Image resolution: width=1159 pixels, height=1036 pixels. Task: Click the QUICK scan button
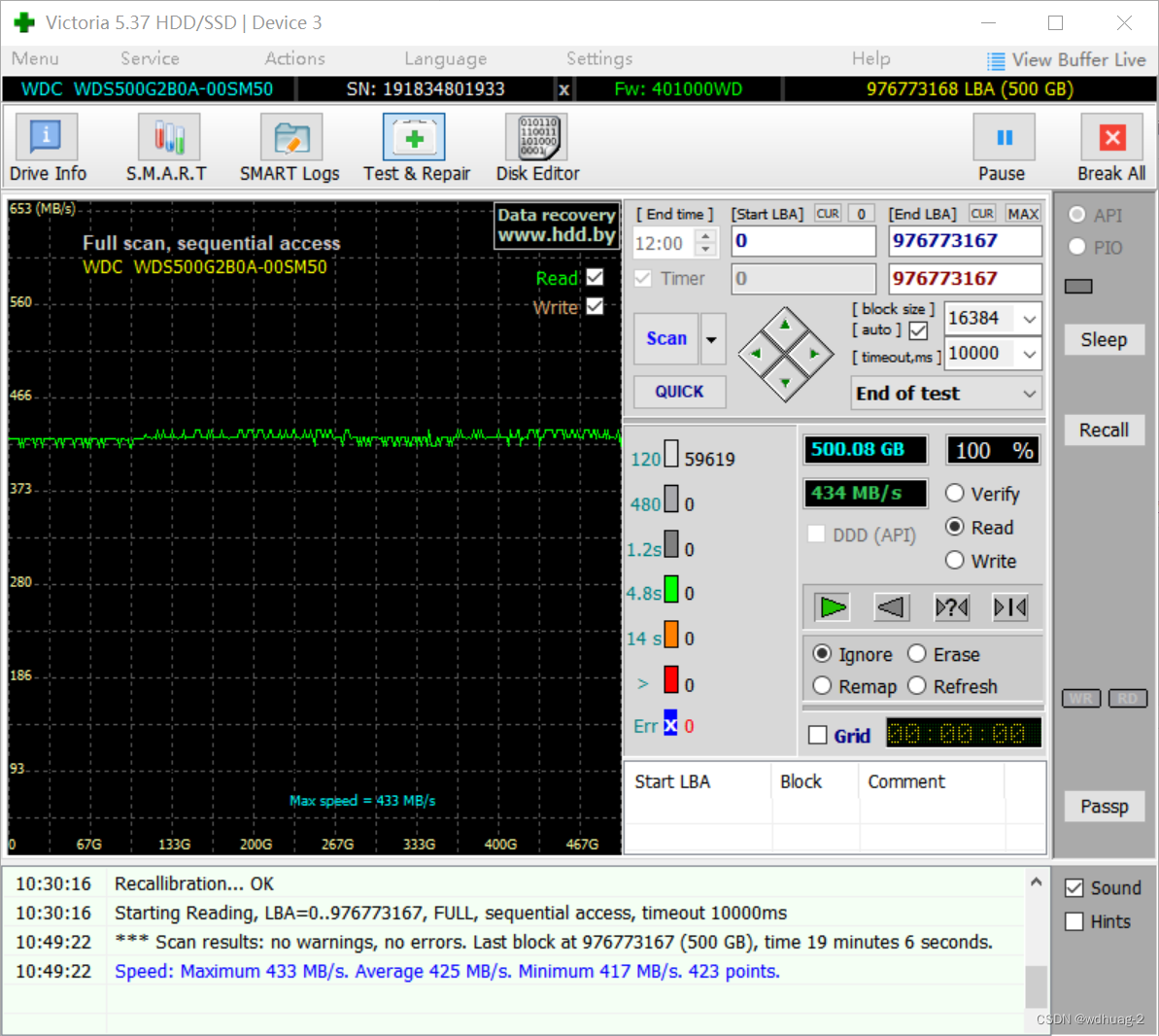pyautogui.click(x=679, y=392)
